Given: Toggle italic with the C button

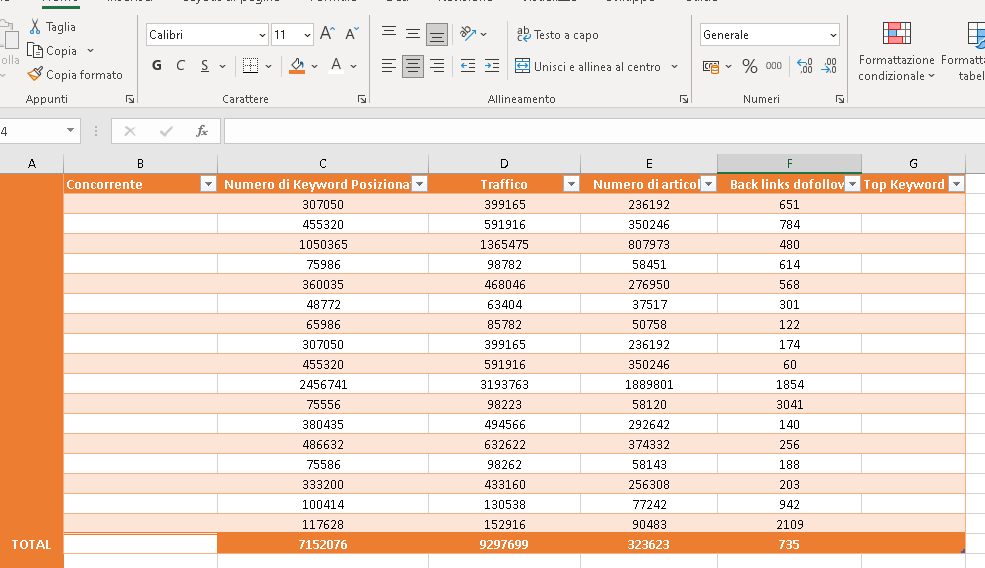Looking at the screenshot, I should point(181,65).
